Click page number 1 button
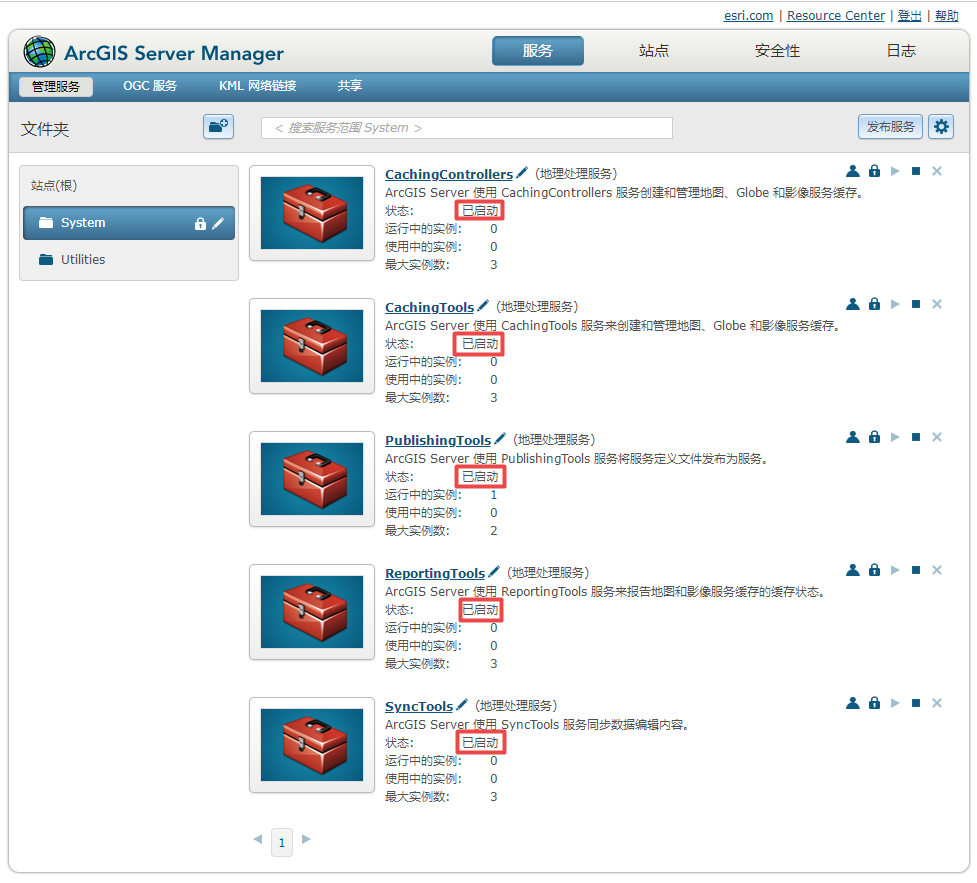The height and width of the screenshot is (883, 977). (x=282, y=842)
